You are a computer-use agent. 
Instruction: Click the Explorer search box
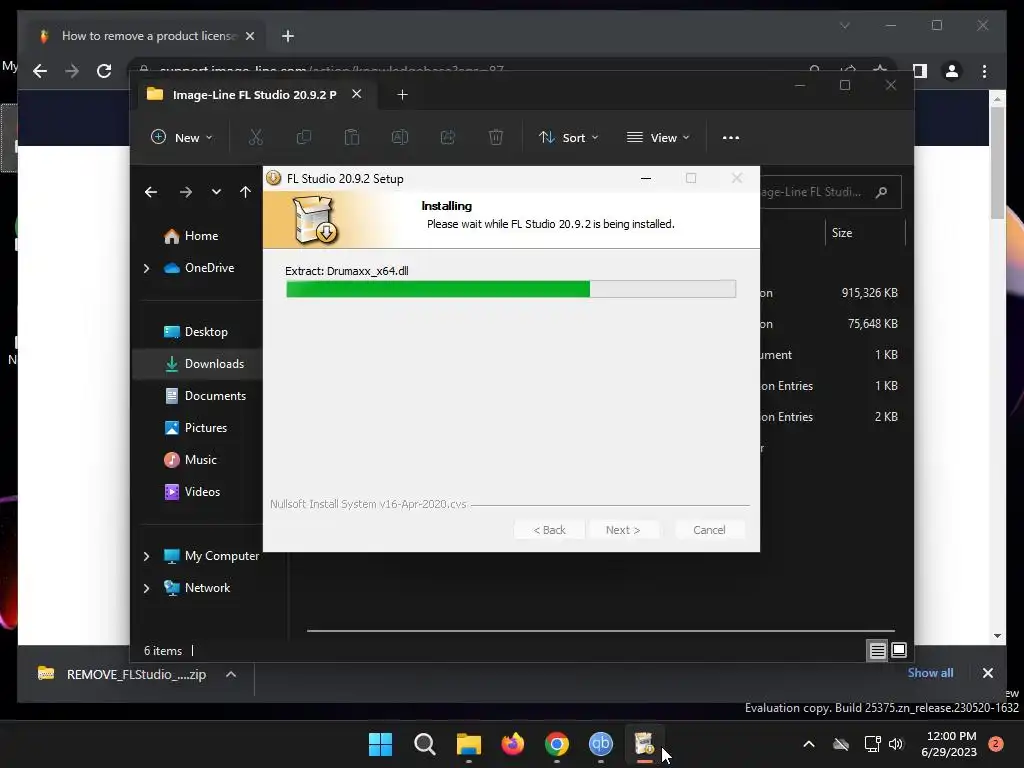pos(829,192)
